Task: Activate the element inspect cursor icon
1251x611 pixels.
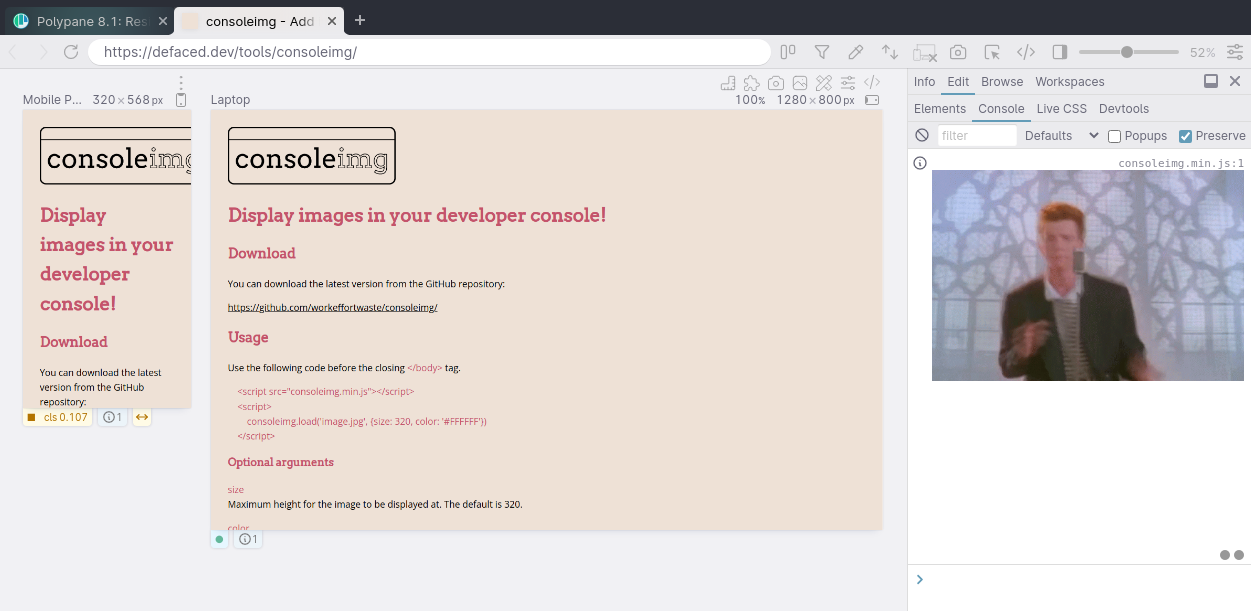Action: [992, 52]
